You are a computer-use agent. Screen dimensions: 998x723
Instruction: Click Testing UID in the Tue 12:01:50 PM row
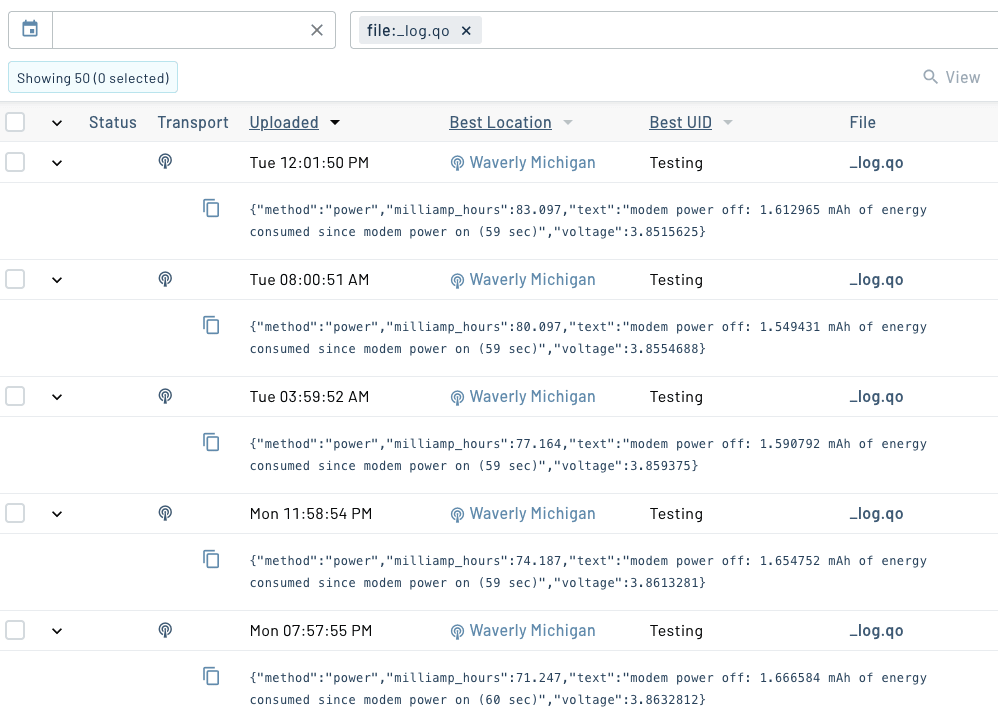pos(676,162)
